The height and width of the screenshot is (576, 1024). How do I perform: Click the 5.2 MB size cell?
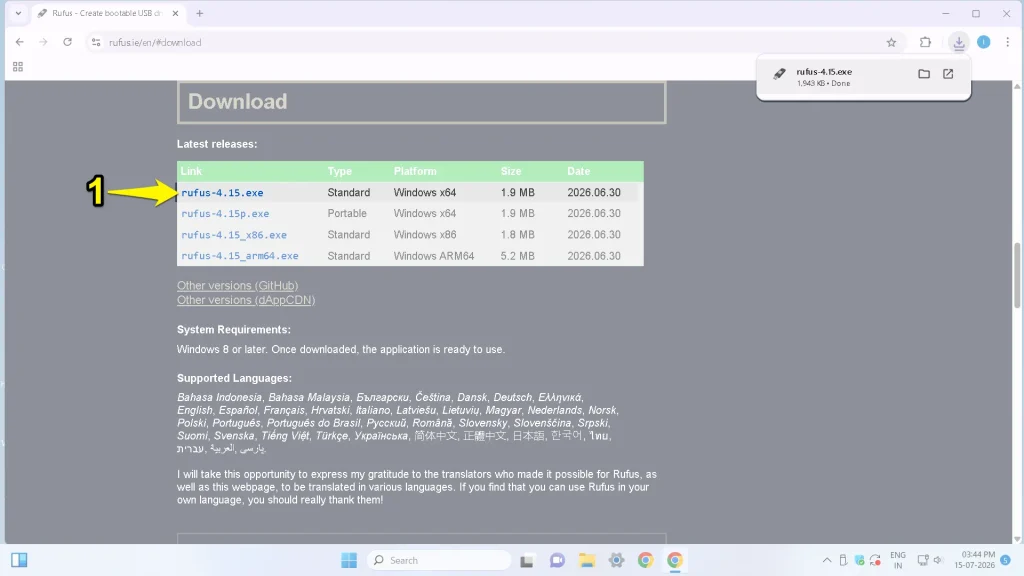pyautogui.click(x=517, y=256)
